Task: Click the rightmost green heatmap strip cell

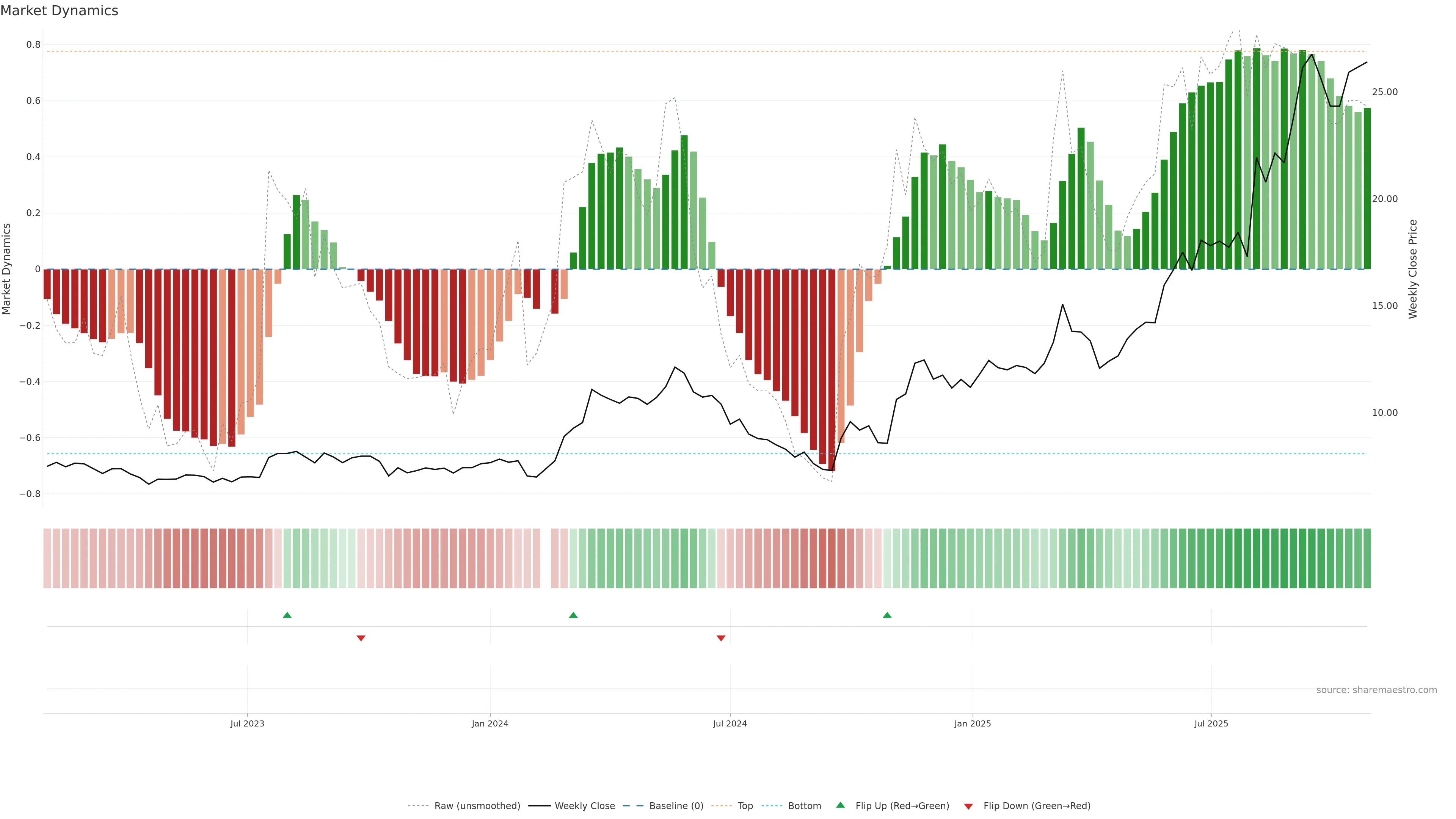Action: tap(1367, 558)
